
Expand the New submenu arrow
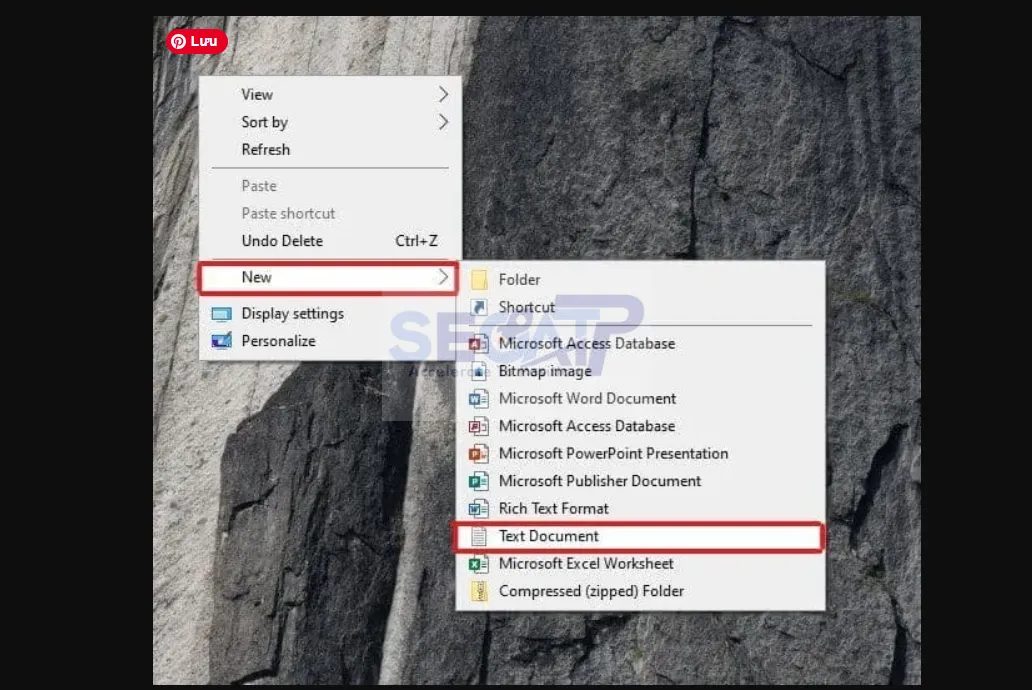[x=443, y=277]
